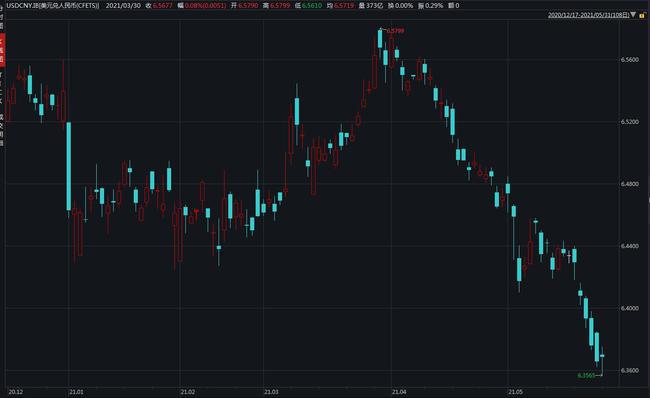Select the 21.04 date label on time axis
Screen dimensions: 650x398
tap(399, 392)
